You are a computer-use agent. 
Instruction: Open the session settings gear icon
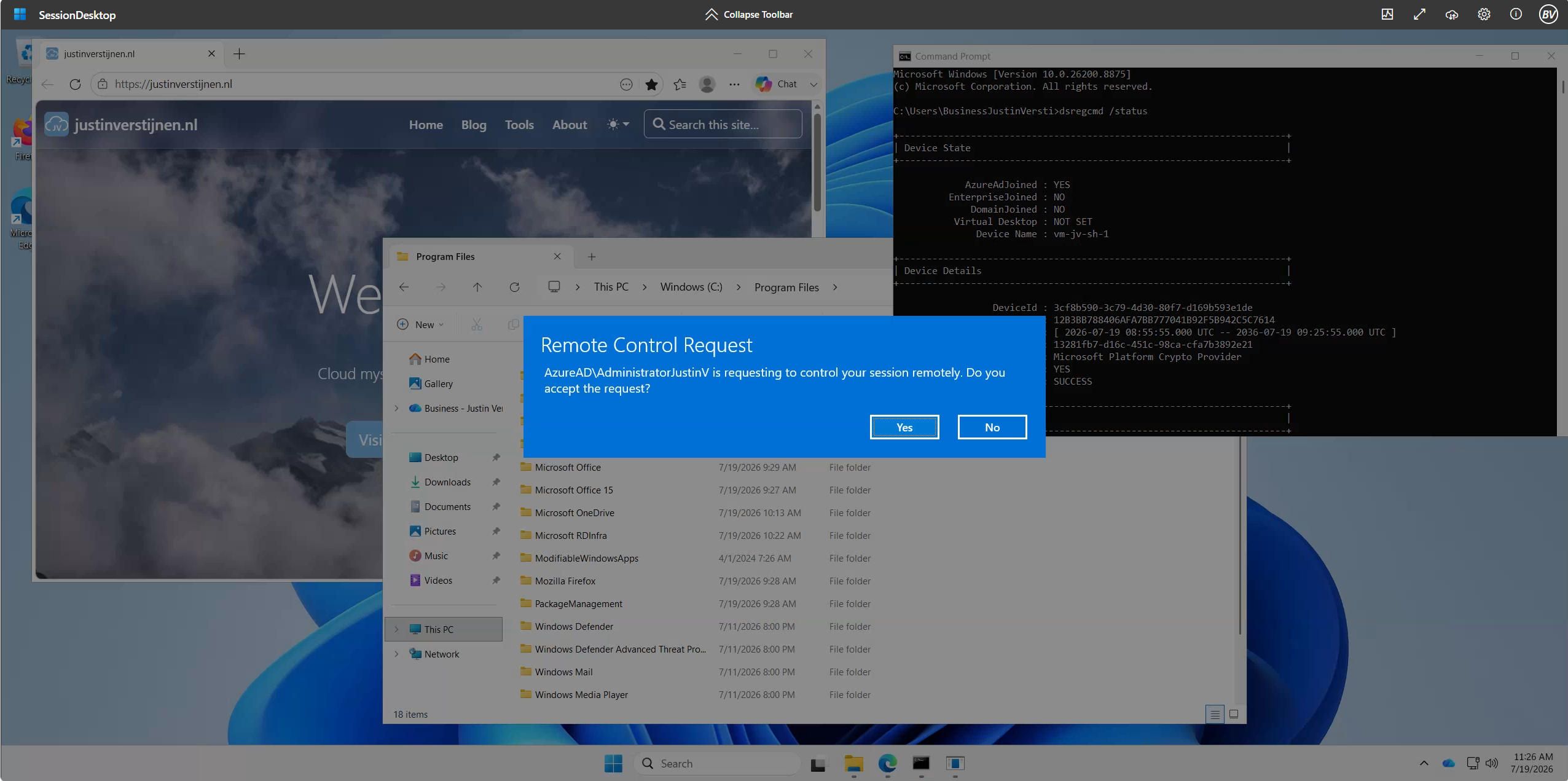[1484, 14]
